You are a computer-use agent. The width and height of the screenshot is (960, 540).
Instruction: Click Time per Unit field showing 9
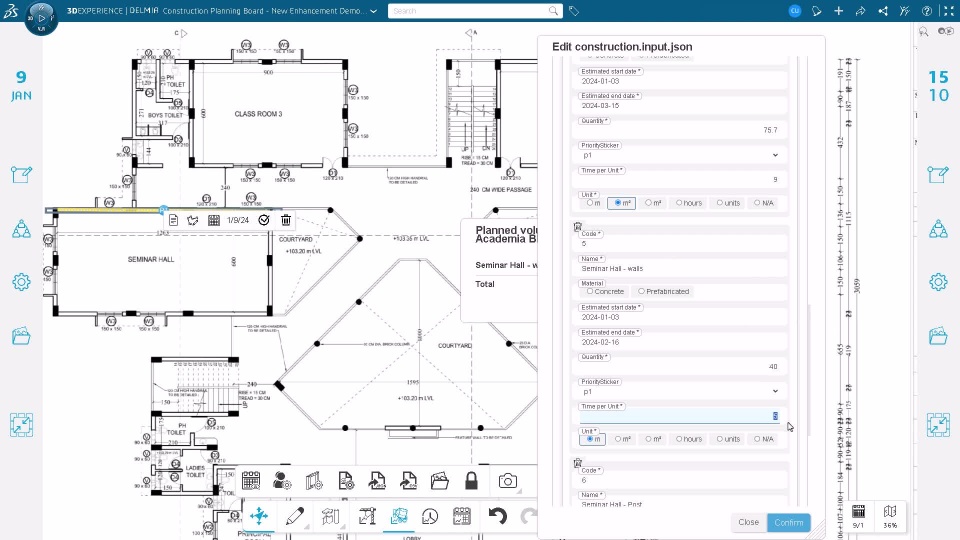click(680, 179)
